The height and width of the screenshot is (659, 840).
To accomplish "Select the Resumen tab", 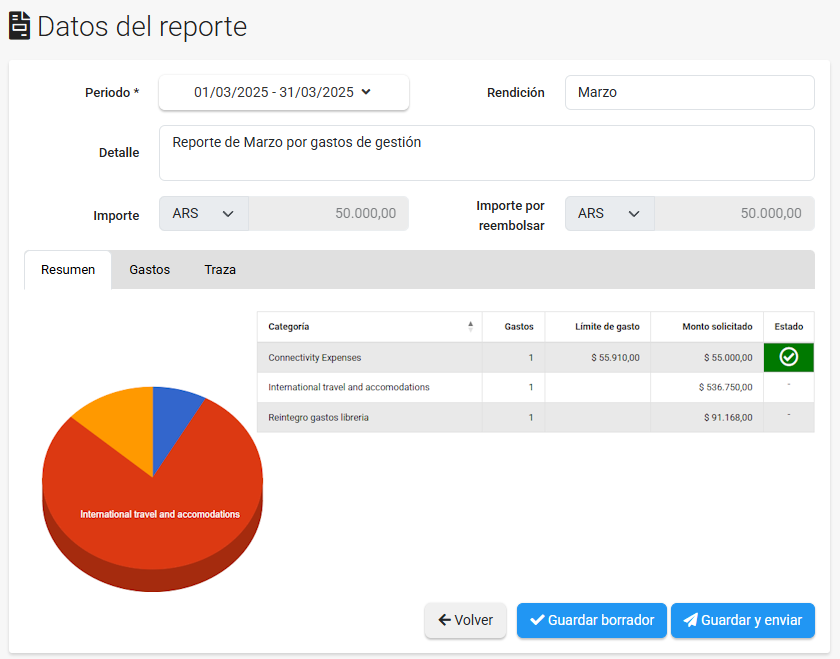I will [68, 270].
